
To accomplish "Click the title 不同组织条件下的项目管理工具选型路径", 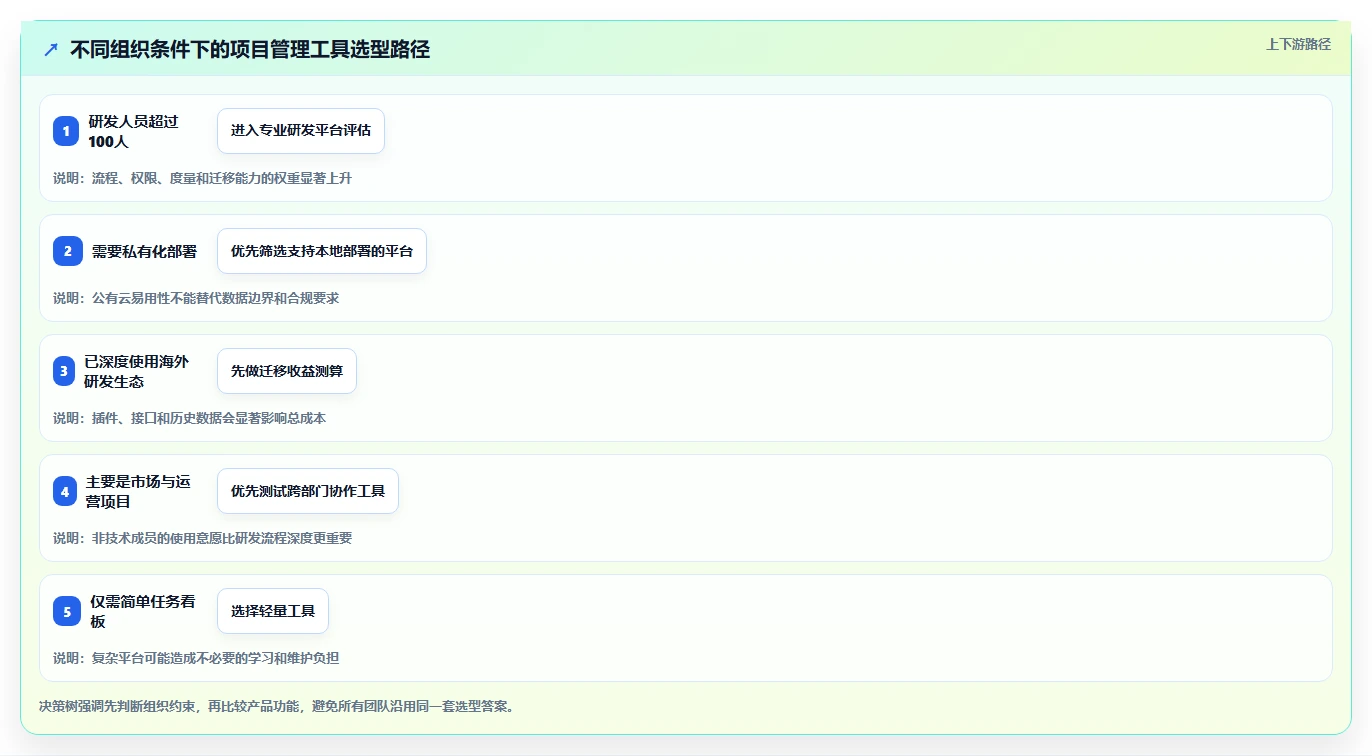I will click(x=250, y=49).
